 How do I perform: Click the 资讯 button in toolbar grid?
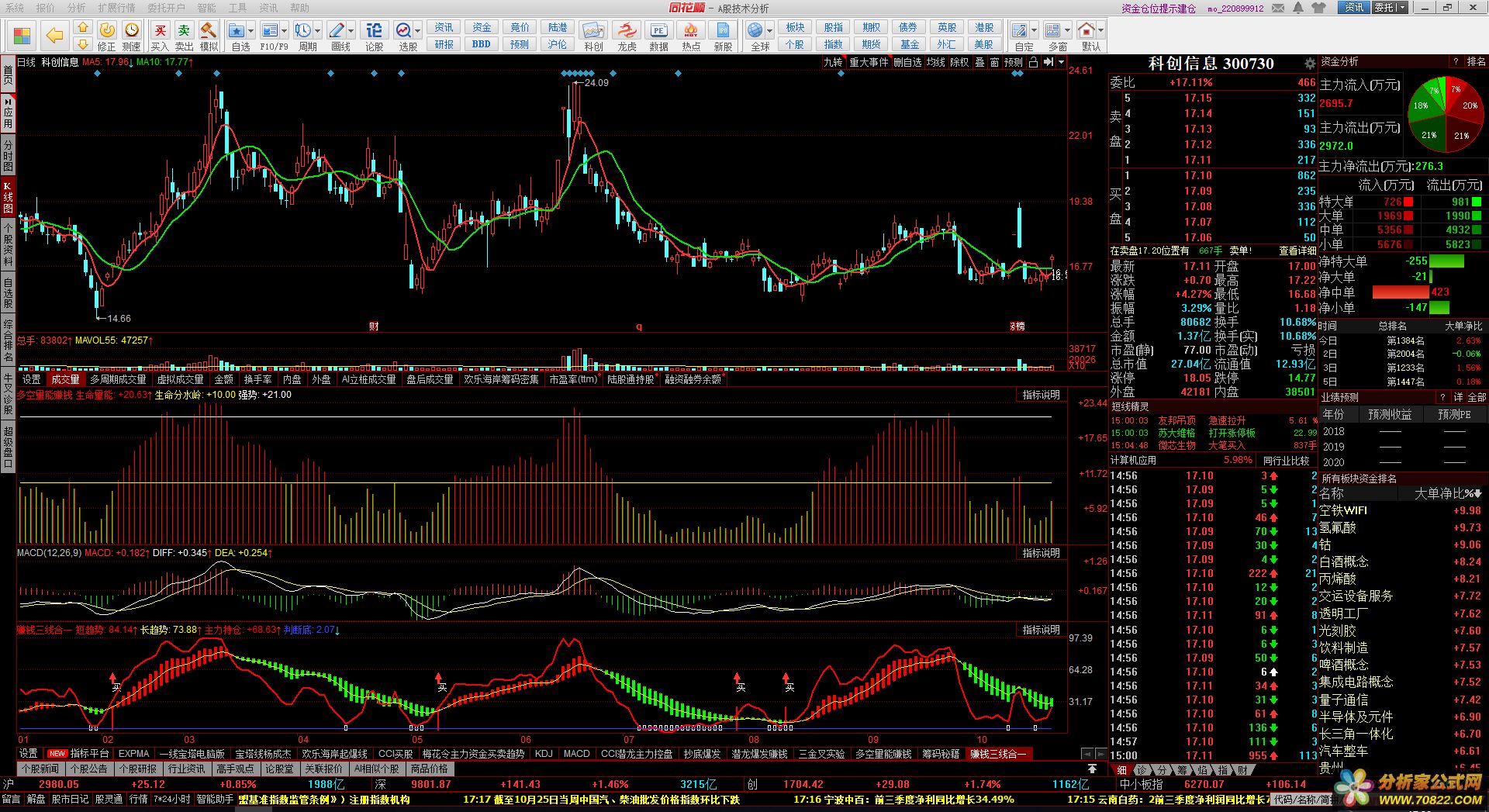point(444,27)
